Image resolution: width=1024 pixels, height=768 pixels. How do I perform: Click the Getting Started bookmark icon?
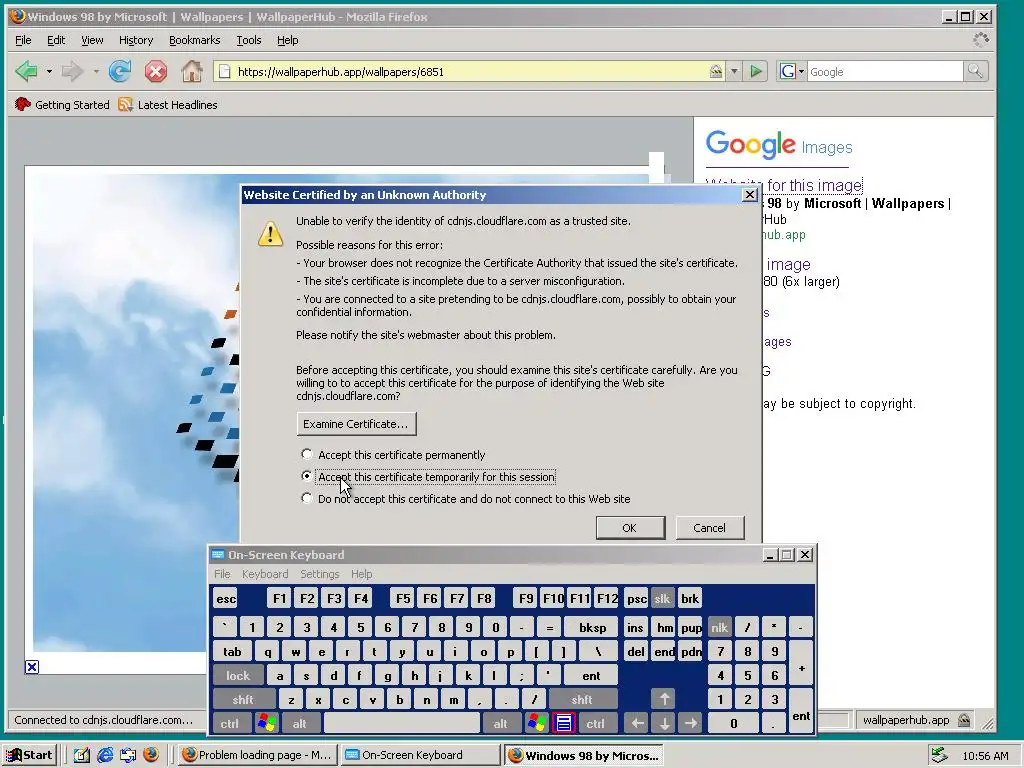[x=23, y=104]
